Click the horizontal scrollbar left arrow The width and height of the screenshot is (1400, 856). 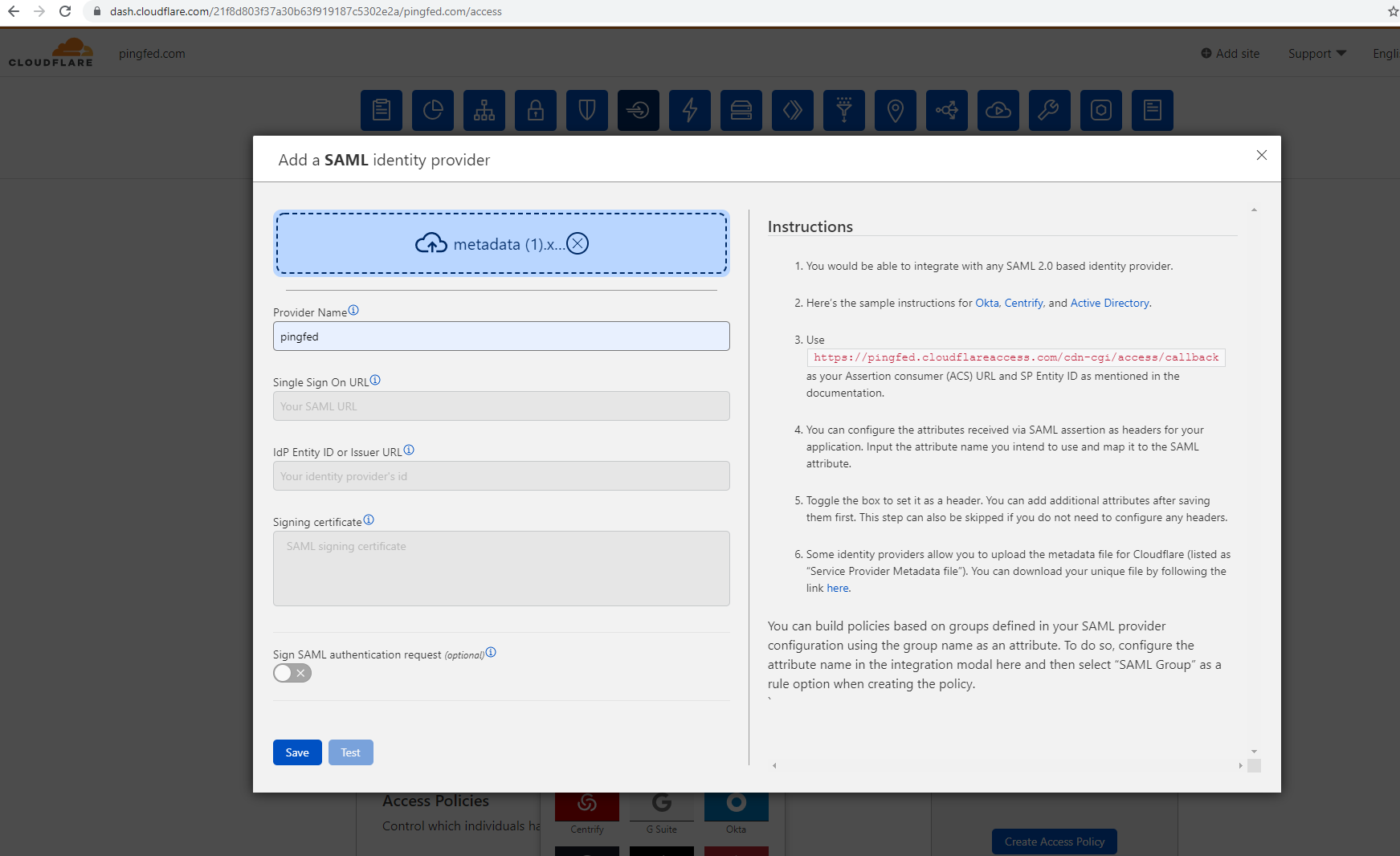pos(774,766)
